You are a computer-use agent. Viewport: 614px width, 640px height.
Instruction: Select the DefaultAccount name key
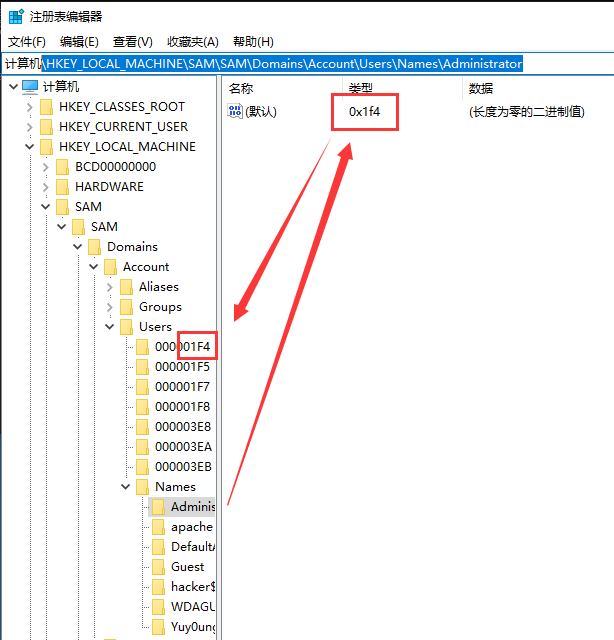click(x=193, y=547)
